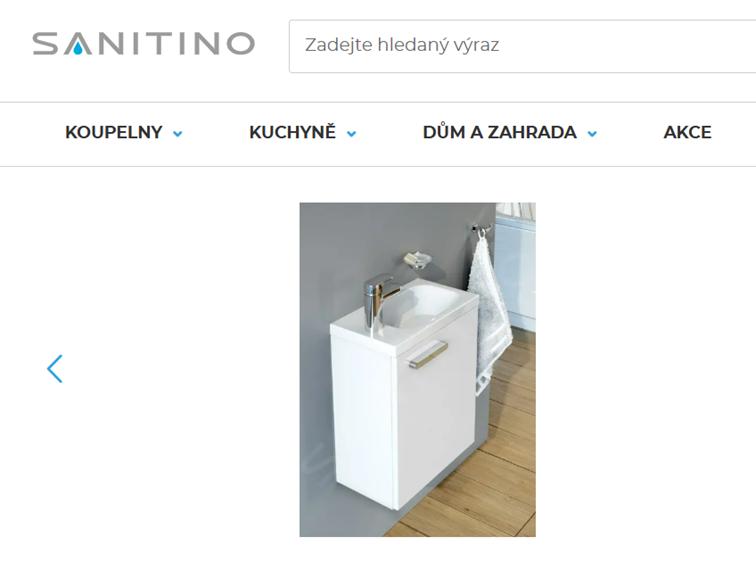
Task: Click the towel hook in product photo
Action: point(481,230)
